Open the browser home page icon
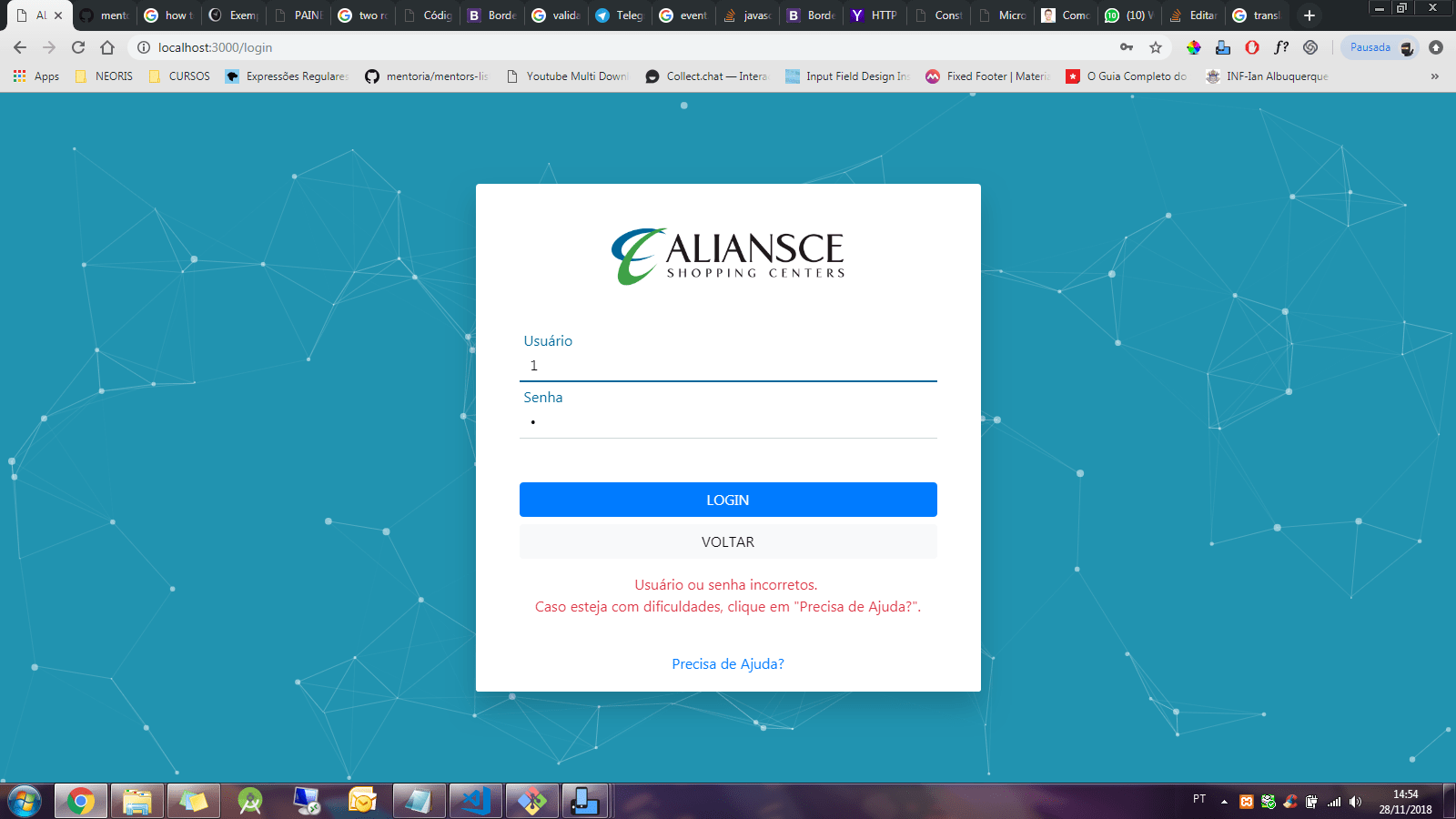The image size is (1456, 819). (x=107, y=47)
